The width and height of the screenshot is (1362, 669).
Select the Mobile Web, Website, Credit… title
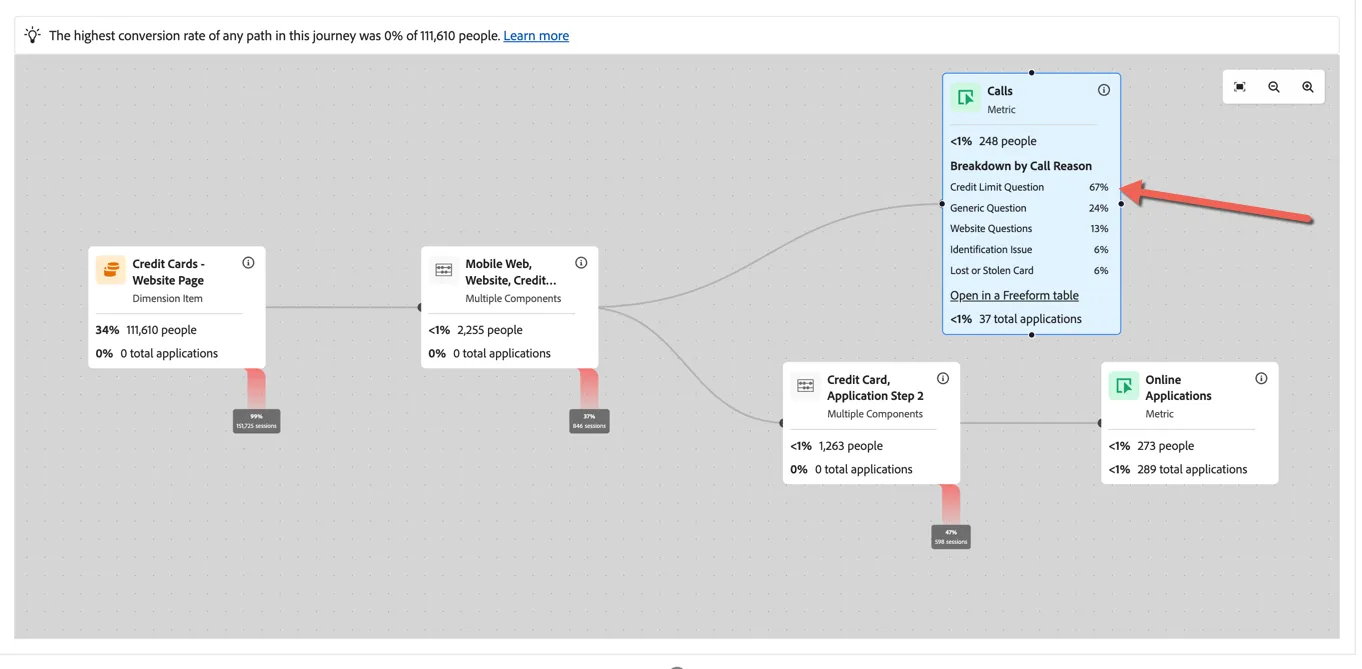click(510, 272)
